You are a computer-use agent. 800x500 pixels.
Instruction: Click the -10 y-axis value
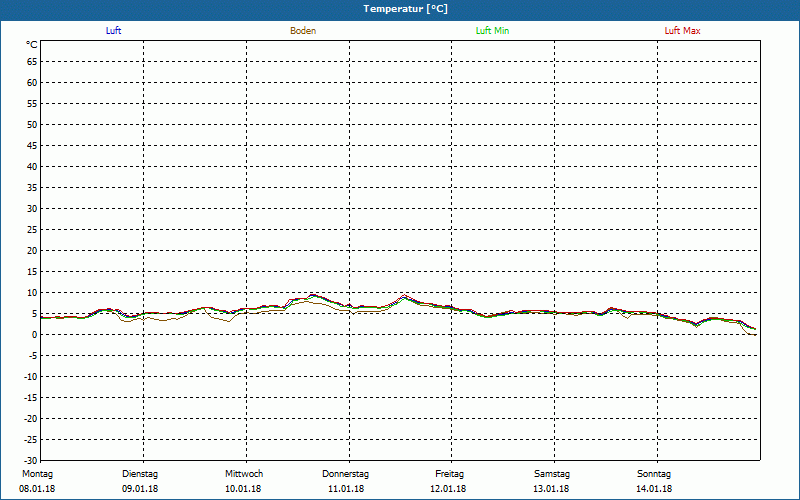(31, 377)
